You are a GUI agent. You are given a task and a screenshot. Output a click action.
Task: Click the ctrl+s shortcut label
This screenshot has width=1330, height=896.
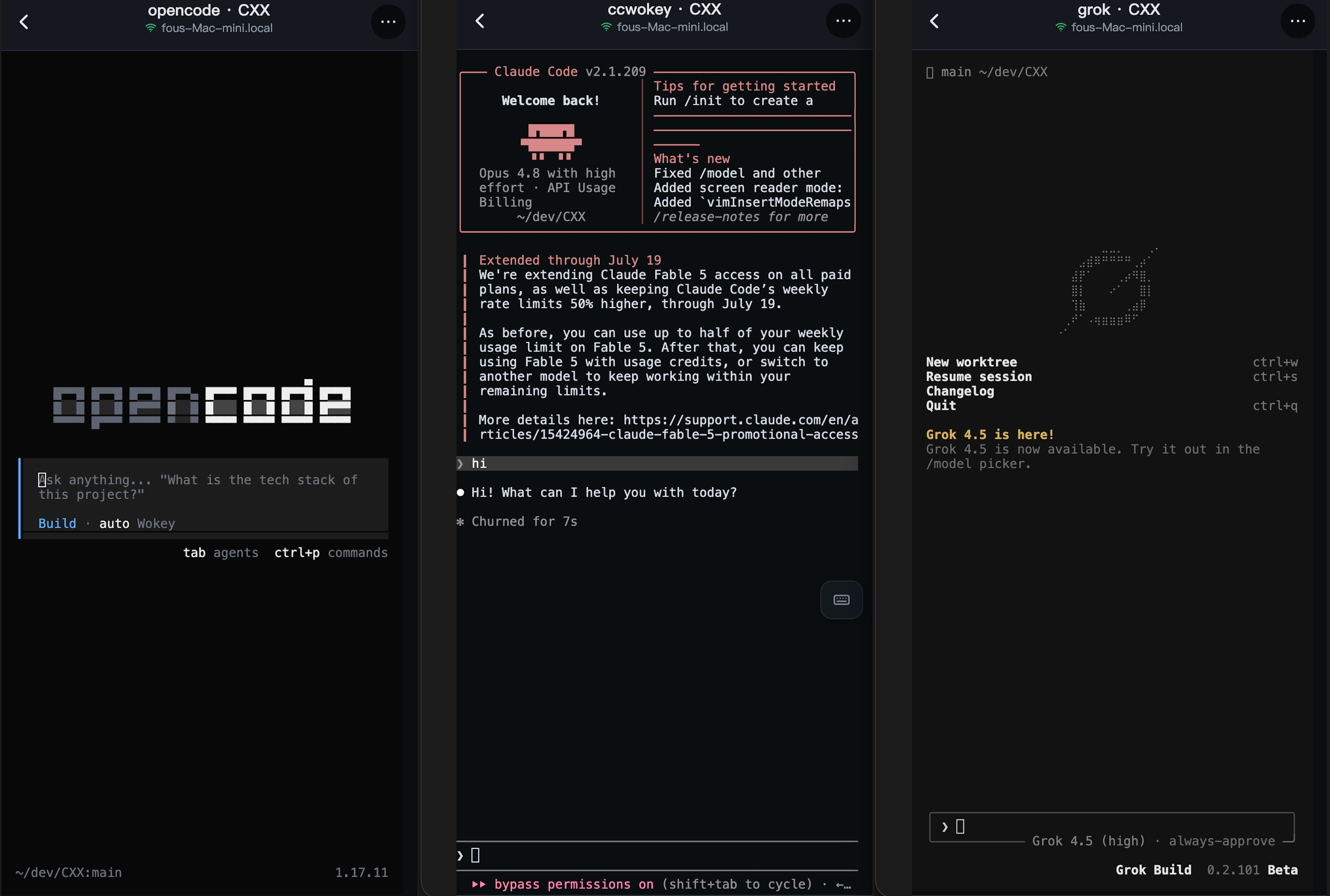(x=1275, y=377)
